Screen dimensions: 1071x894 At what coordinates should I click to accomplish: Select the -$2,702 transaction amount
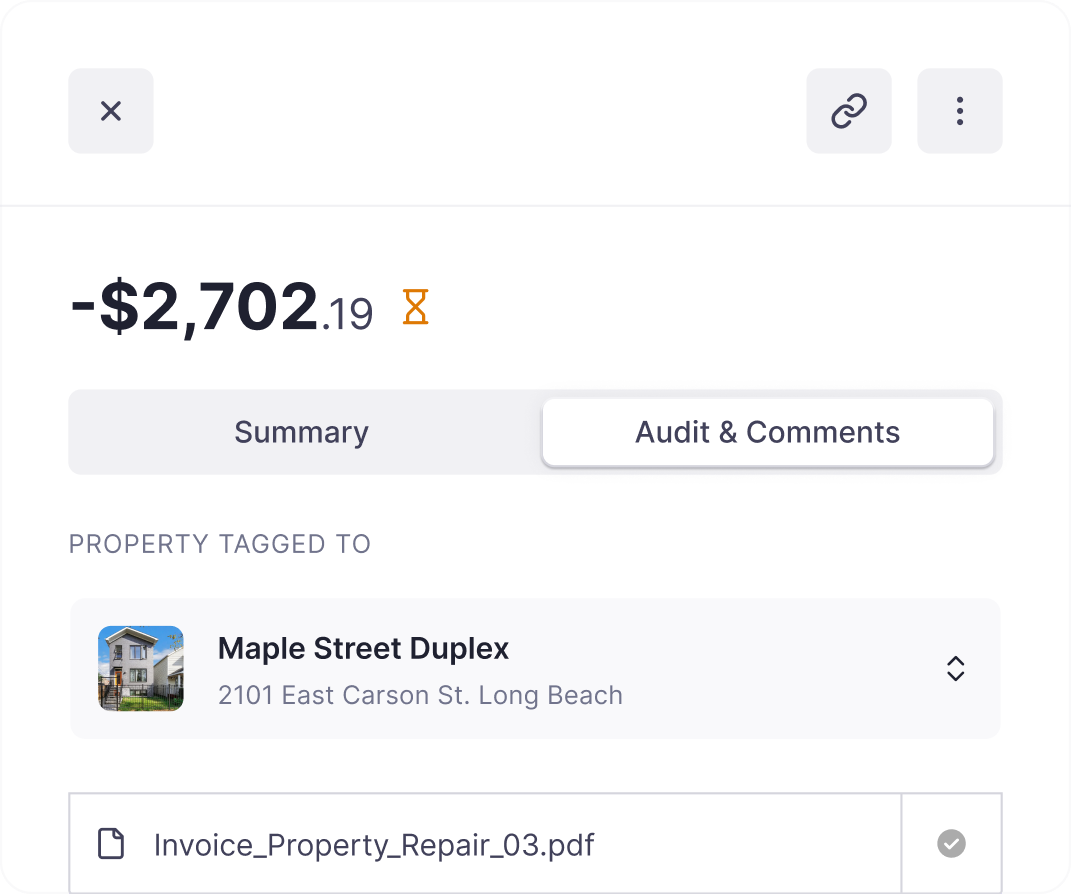[194, 307]
